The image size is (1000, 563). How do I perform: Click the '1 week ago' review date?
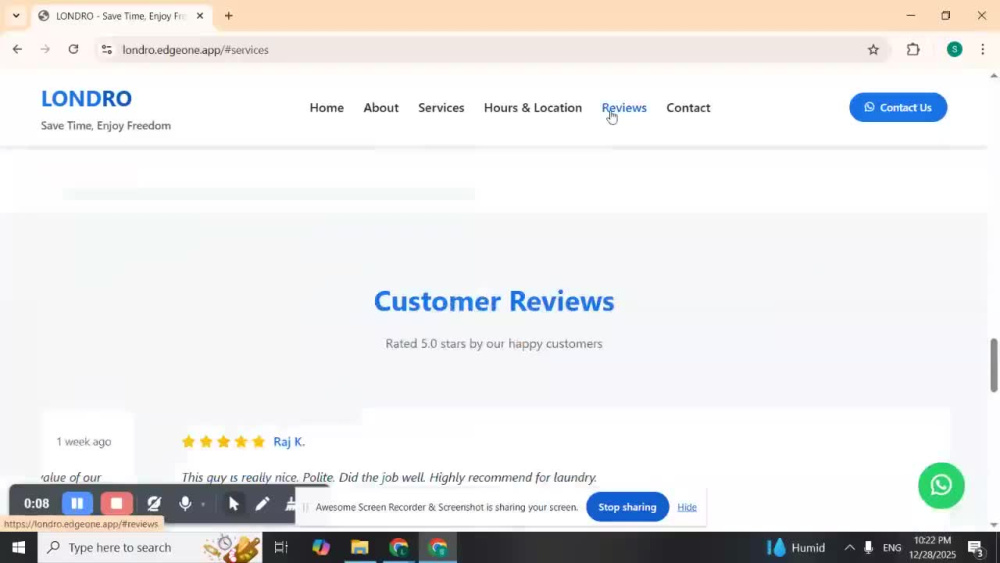(x=84, y=441)
